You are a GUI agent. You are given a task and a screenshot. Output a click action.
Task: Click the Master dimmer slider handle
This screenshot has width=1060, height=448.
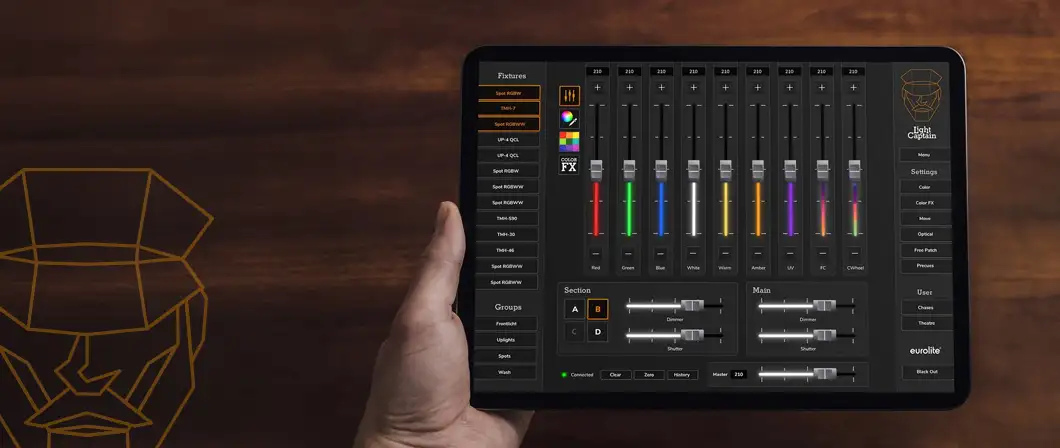(x=824, y=374)
